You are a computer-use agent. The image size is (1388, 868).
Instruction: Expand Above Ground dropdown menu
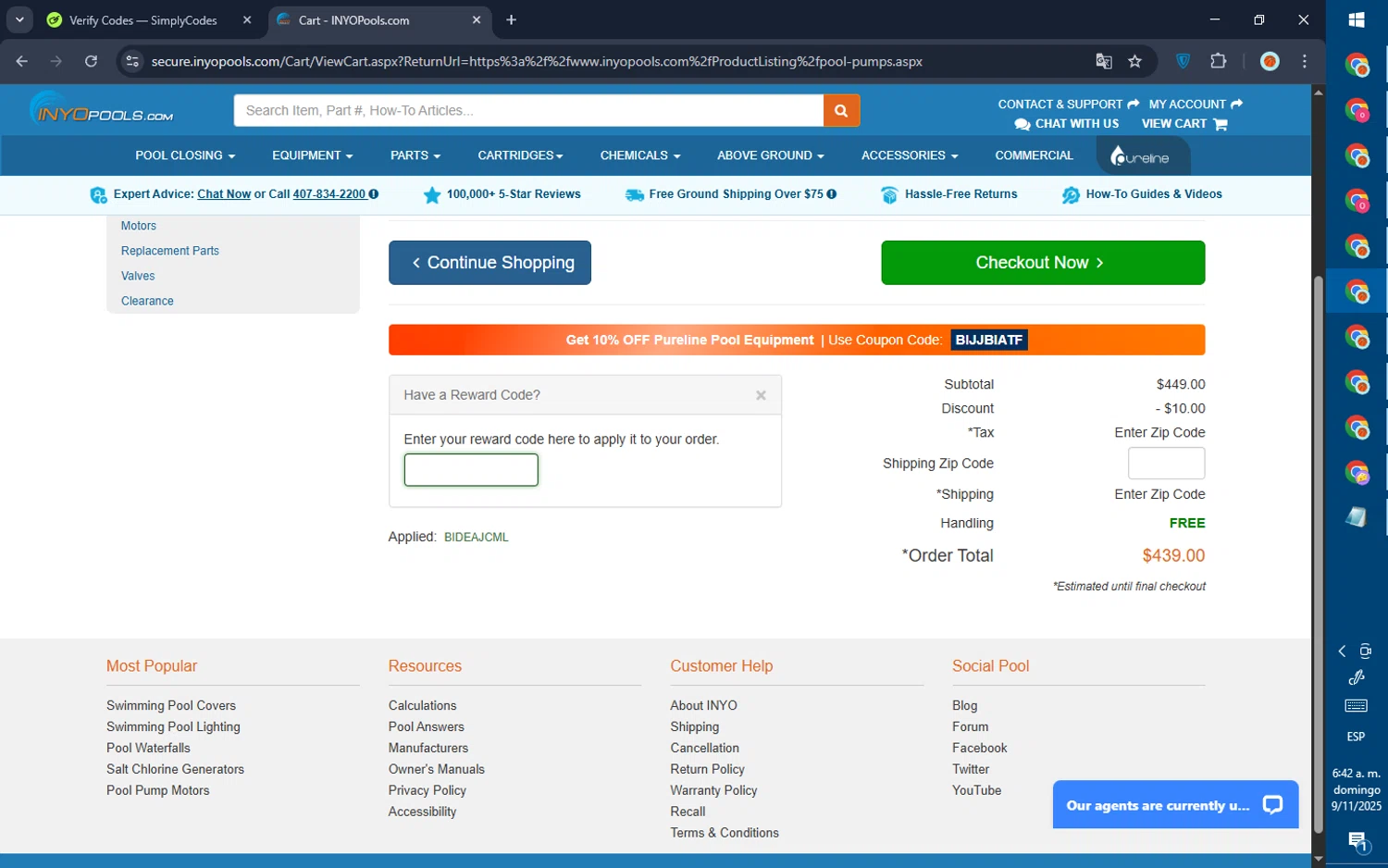pyautogui.click(x=770, y=155)
